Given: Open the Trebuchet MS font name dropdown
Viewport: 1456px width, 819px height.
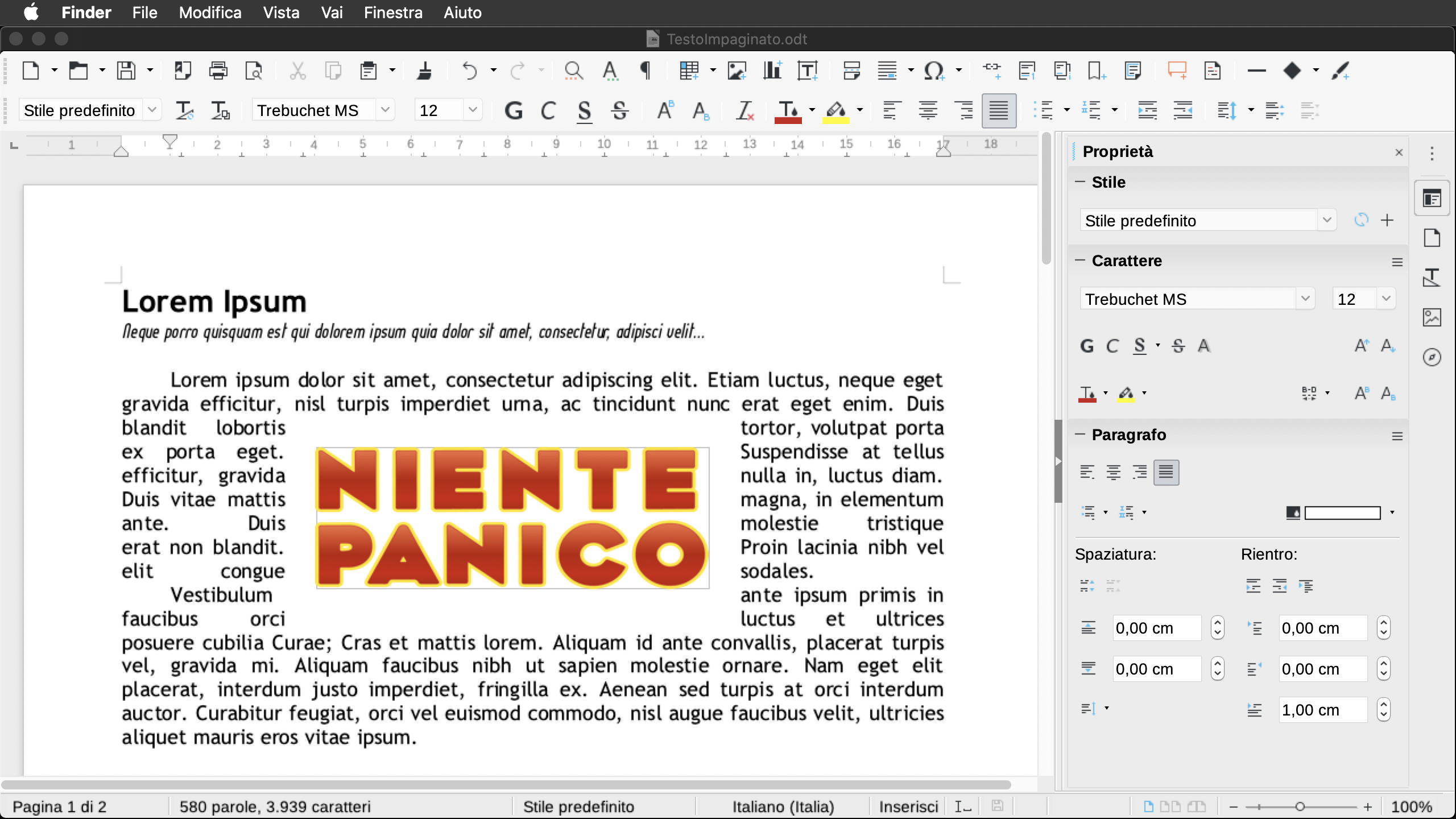Looking at the screenshot, I should click(385, 110).
